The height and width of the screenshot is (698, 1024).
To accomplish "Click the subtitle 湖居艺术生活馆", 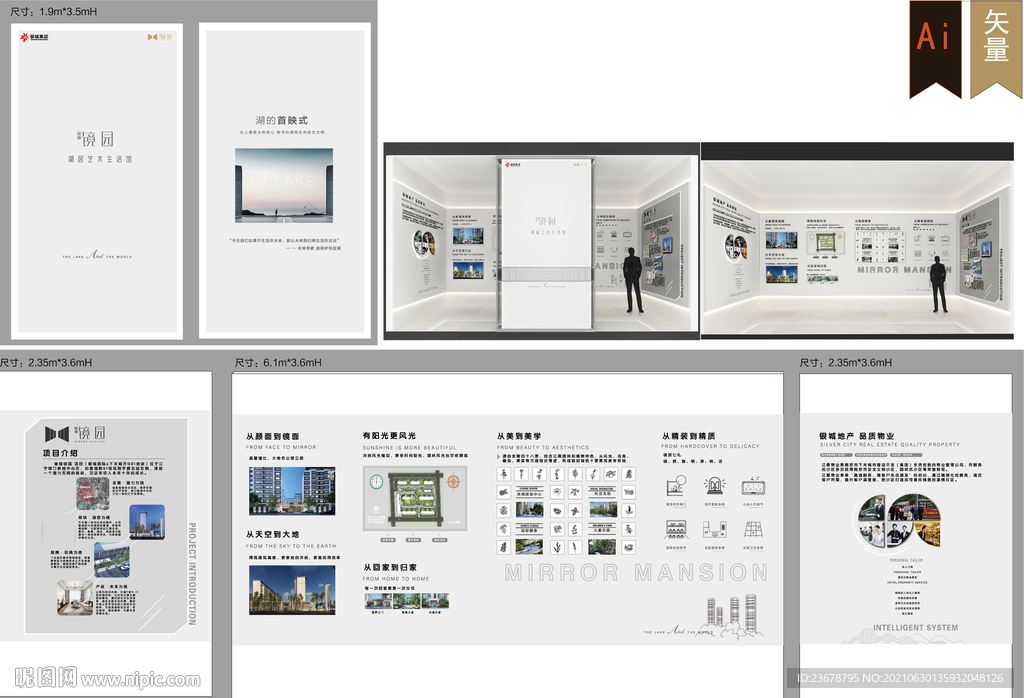I will (100, 159).
